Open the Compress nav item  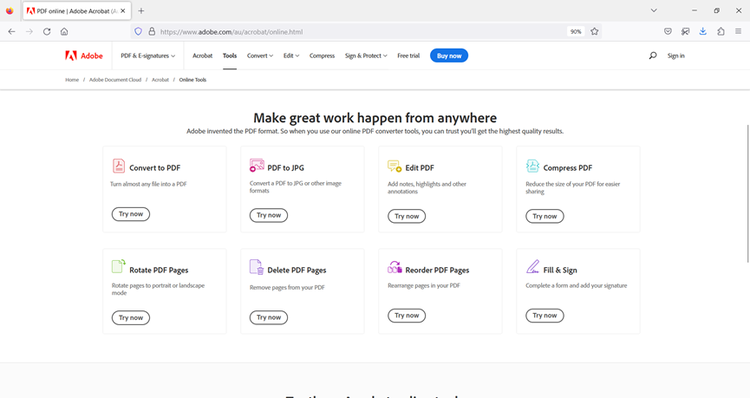pos(322,55)
